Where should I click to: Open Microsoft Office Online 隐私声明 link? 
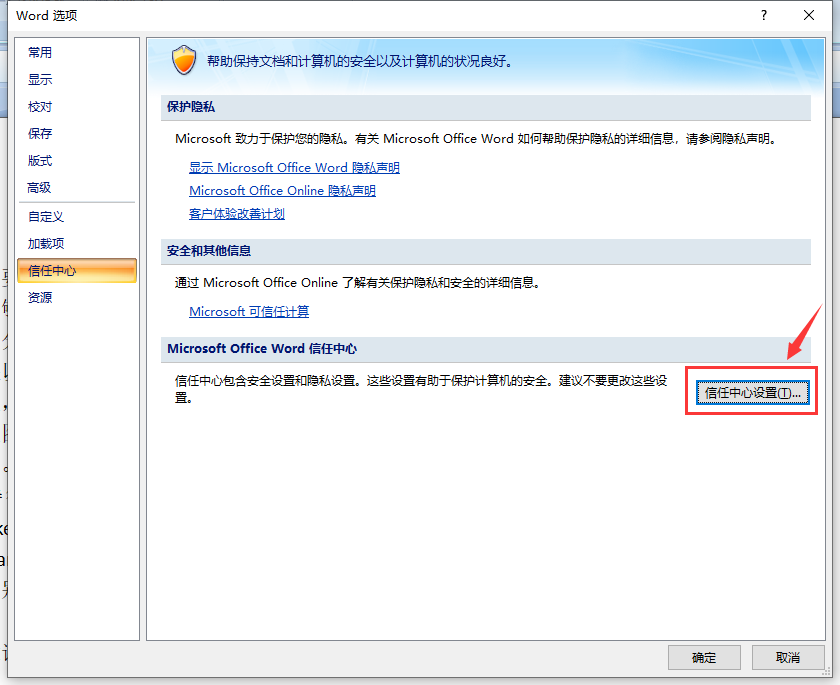coord(282,190)
